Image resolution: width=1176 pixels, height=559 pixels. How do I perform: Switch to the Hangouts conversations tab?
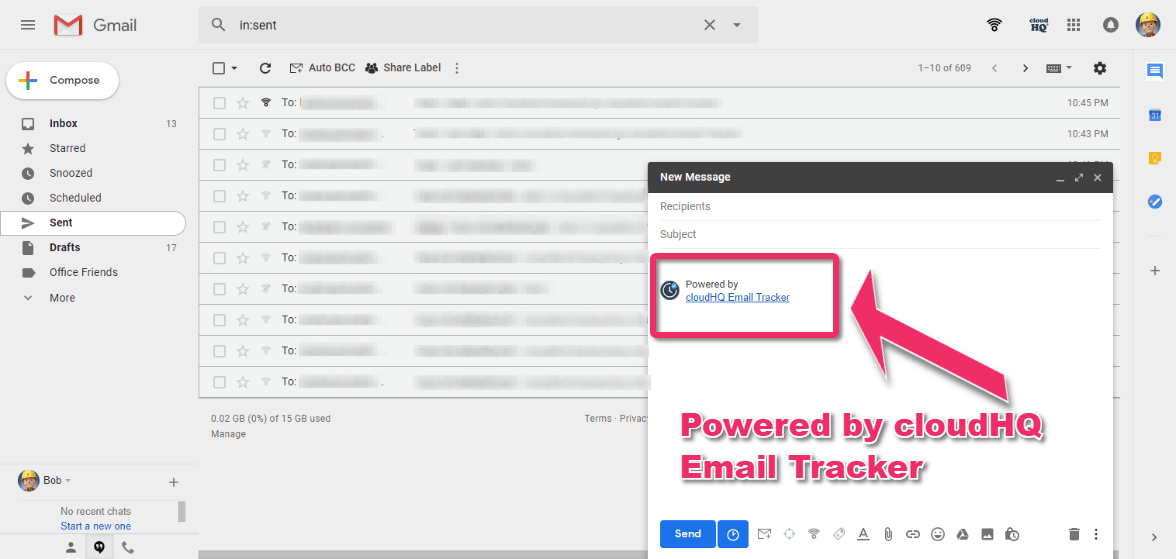99,548
